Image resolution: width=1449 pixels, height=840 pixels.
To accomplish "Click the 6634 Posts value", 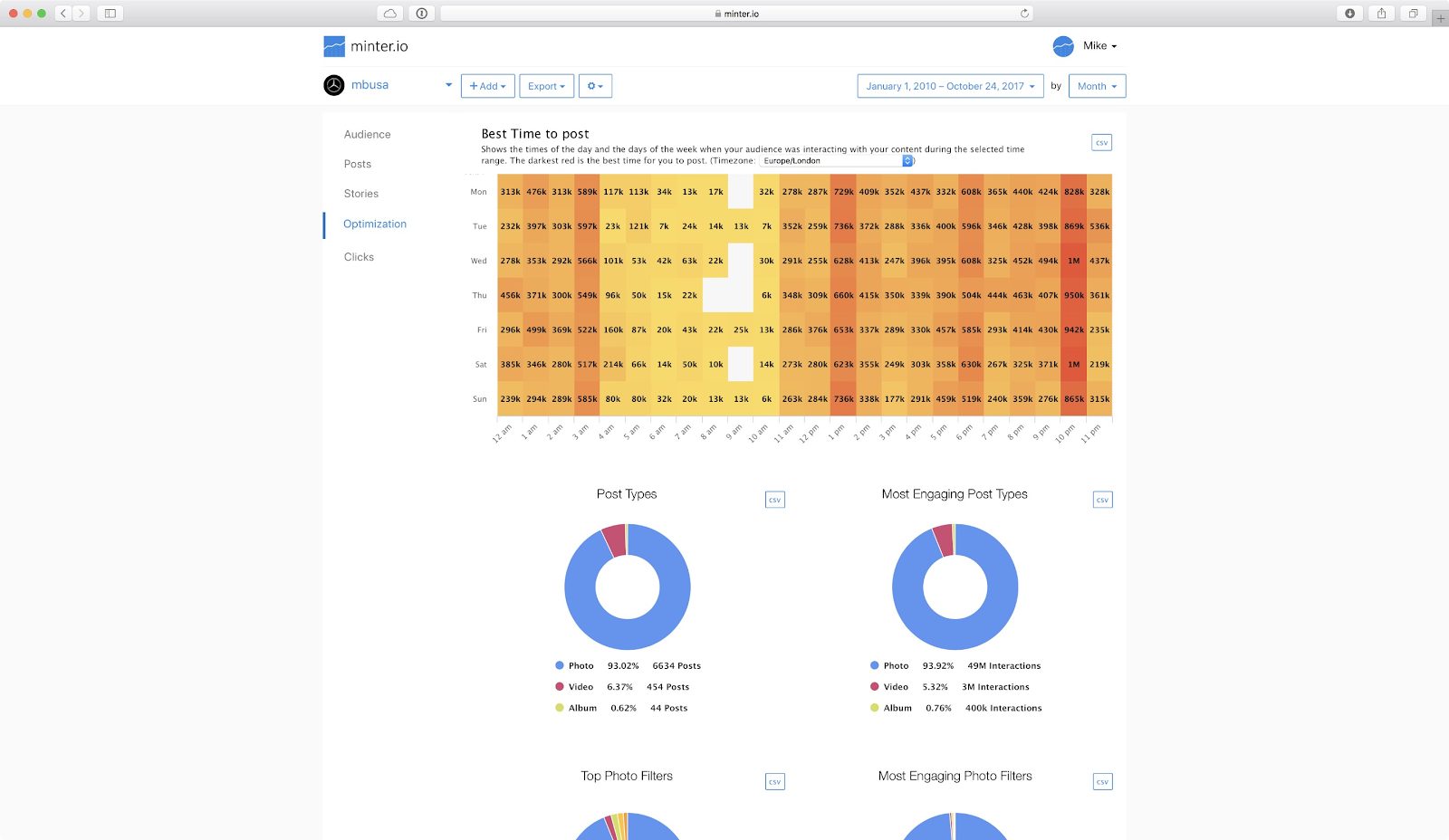I will point(677,665).
